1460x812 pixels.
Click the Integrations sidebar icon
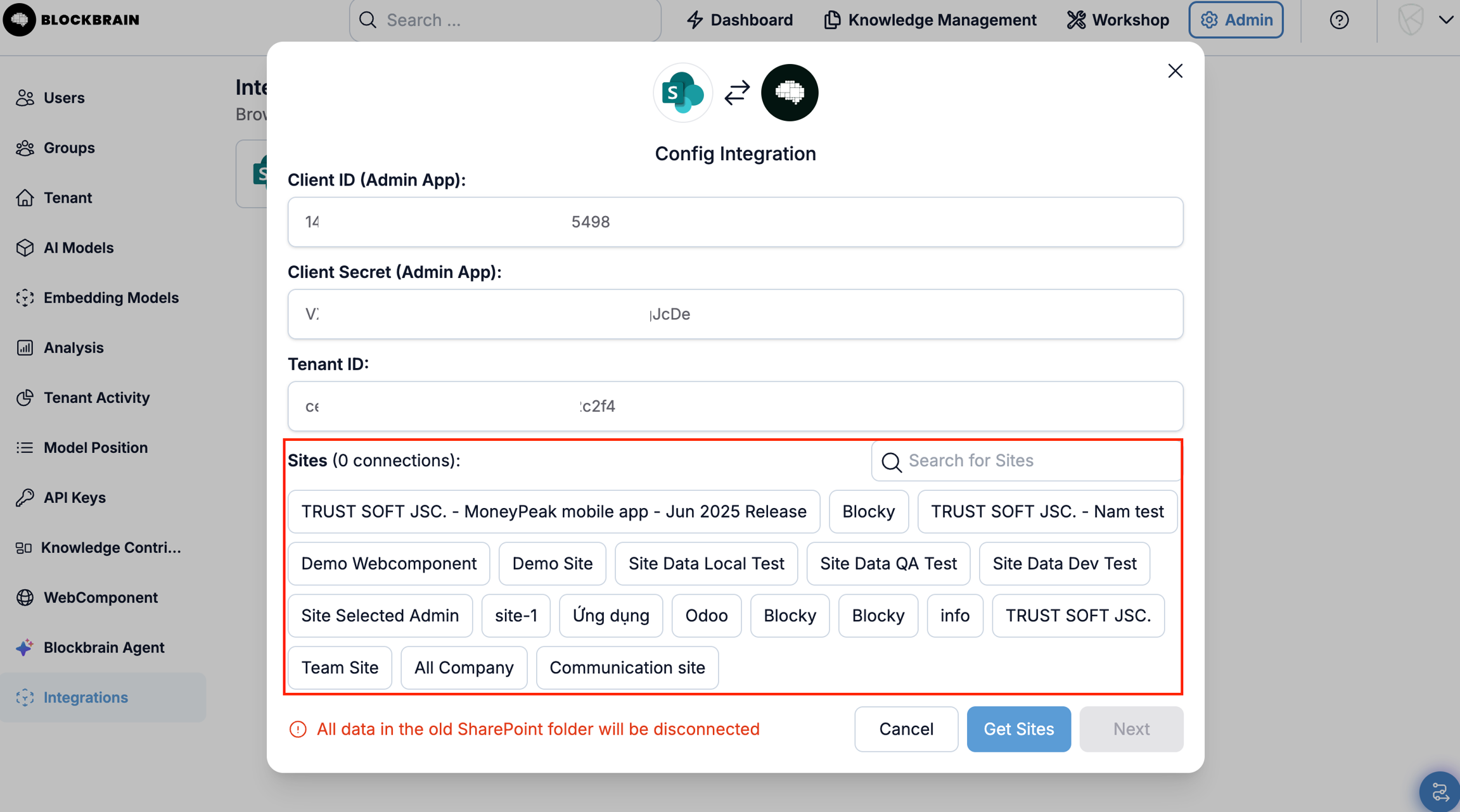pos(25,697)
